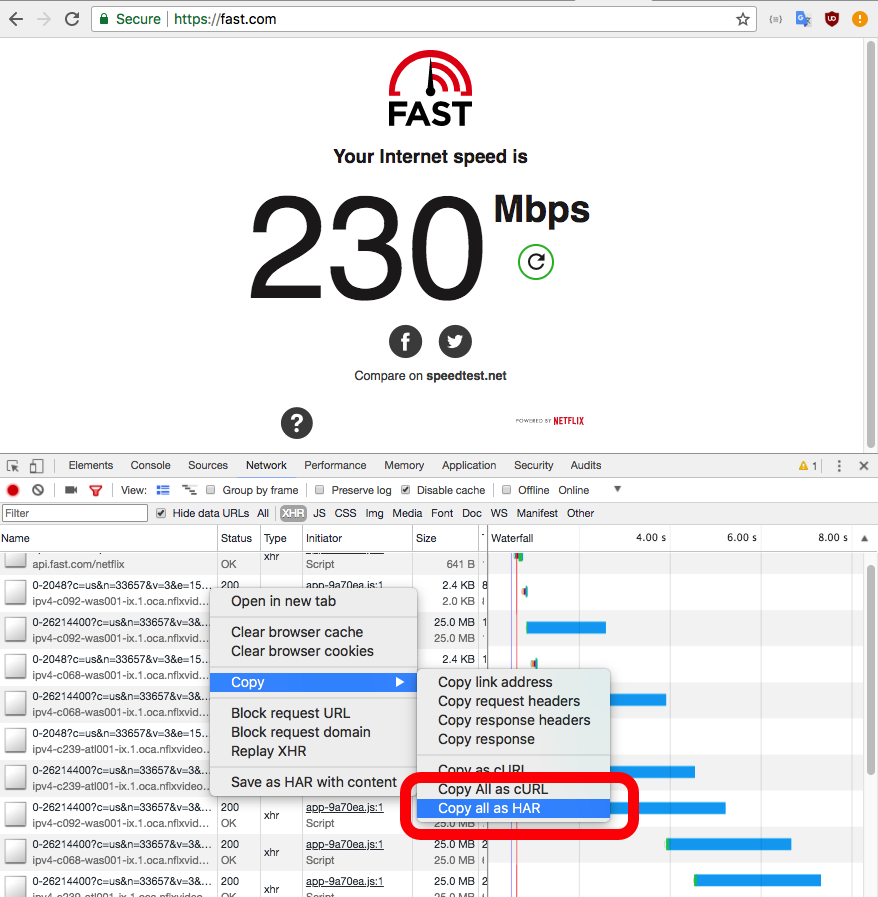Click the green lock Secure indicator
The width and height of the screenshot is (878, 897).
pyautogui.click(x=130, y=19)
